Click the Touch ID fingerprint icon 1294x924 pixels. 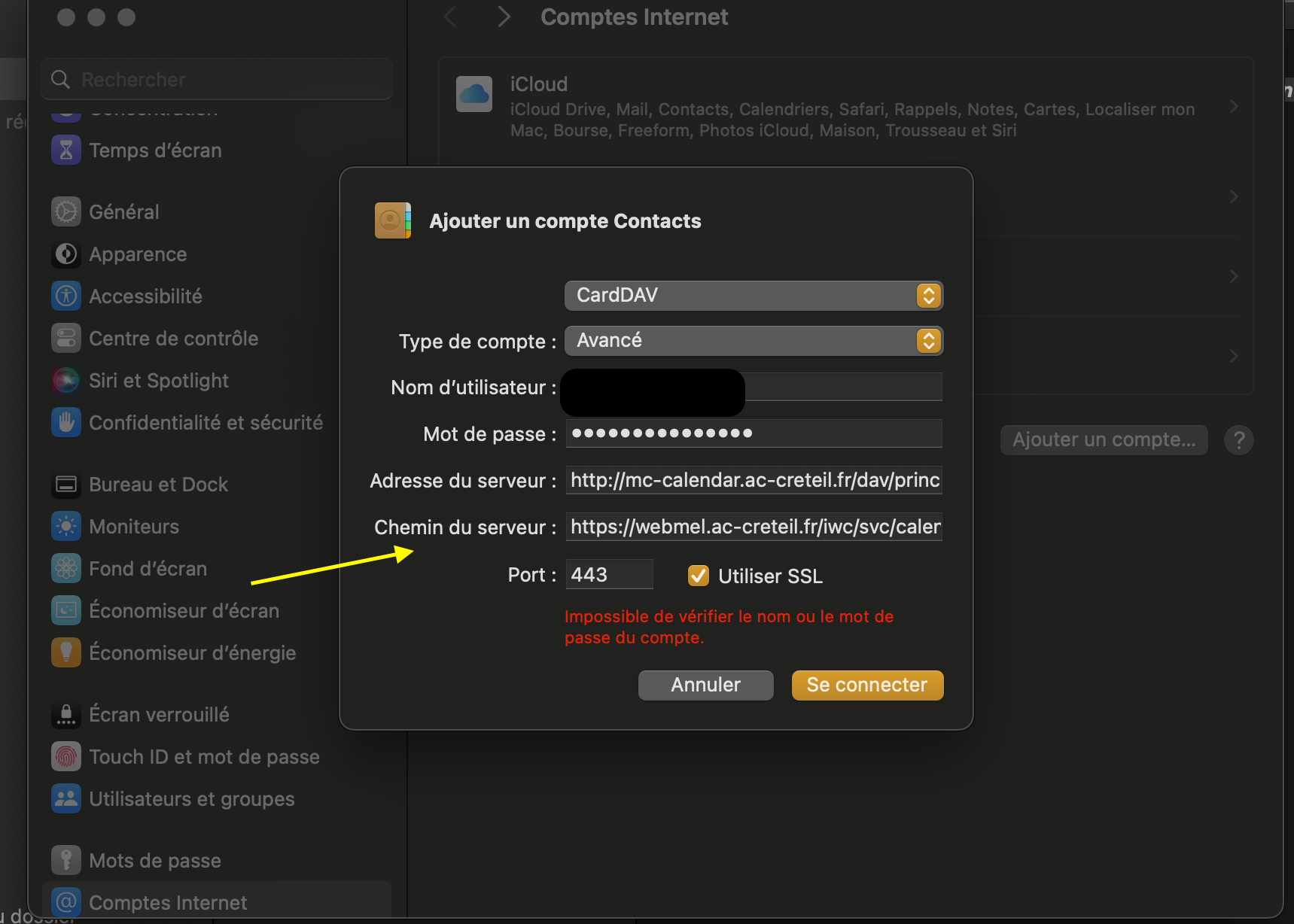pyautogui.click(x=66, y=756)
